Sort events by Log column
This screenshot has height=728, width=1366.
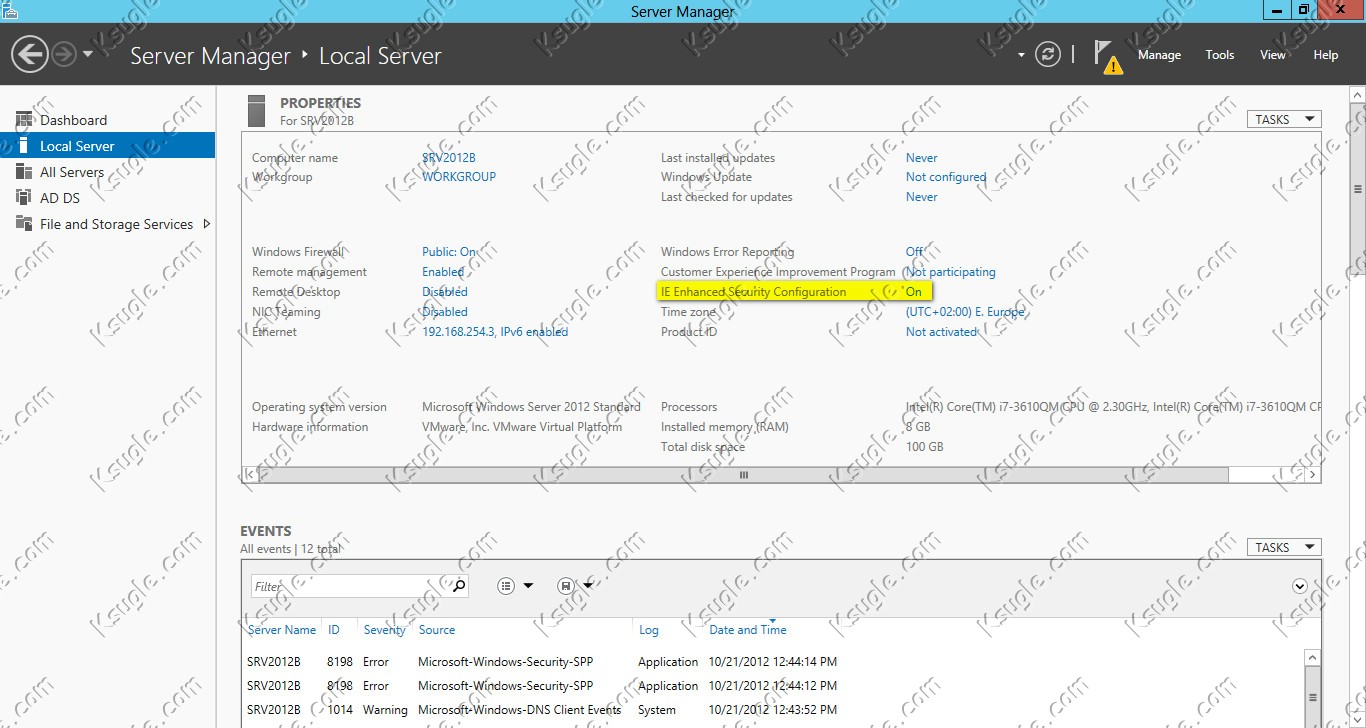(x=649, y=630)
